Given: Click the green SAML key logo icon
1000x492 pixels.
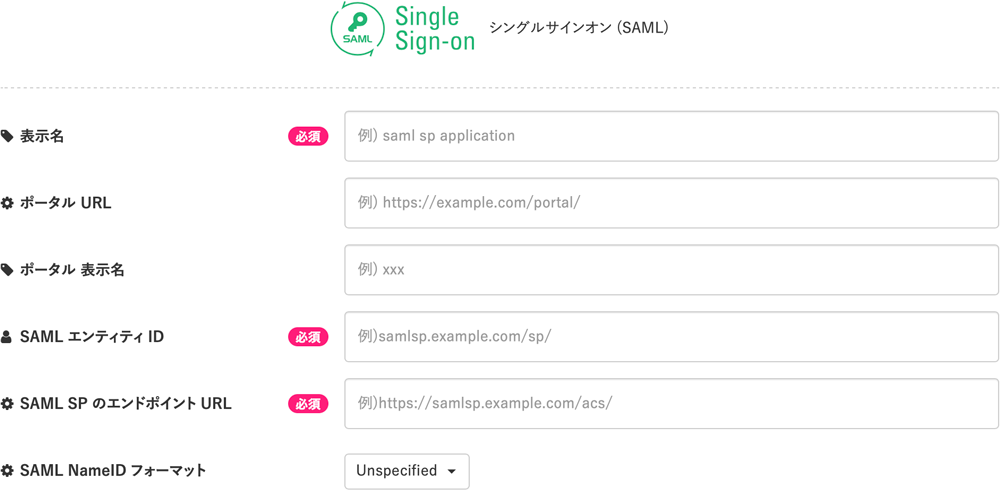Looking at the screenshot, I should coord(357,30).
